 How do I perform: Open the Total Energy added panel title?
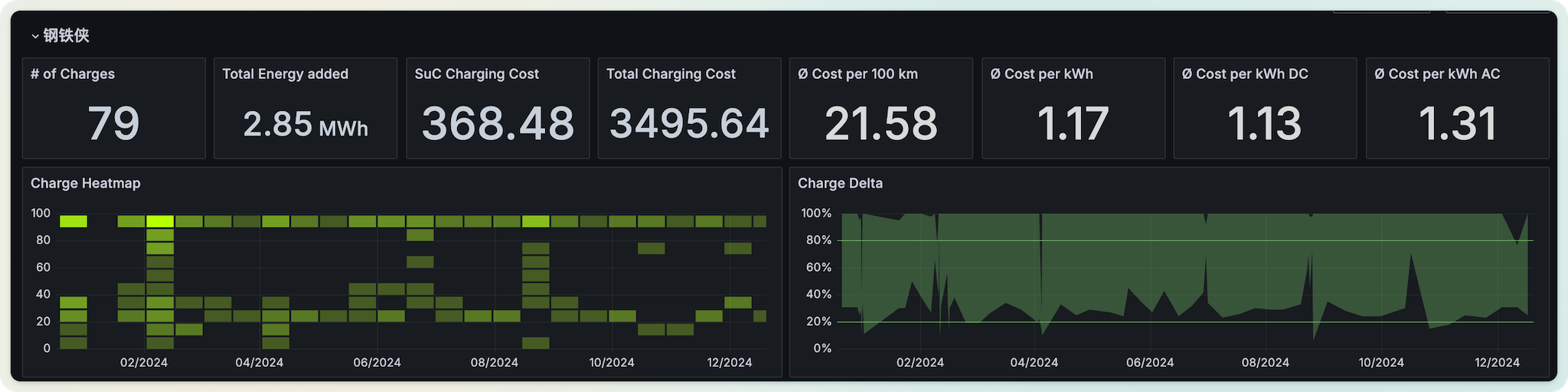286,74
